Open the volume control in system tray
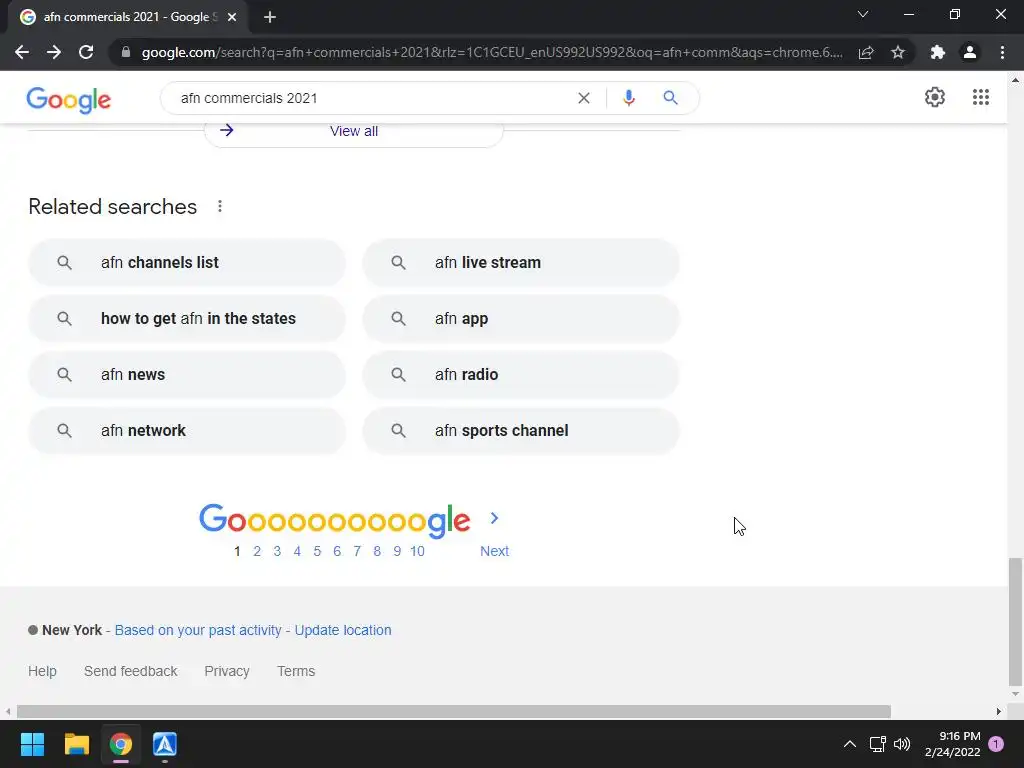This screenshot has width=1024, height=768. point(902,744)
